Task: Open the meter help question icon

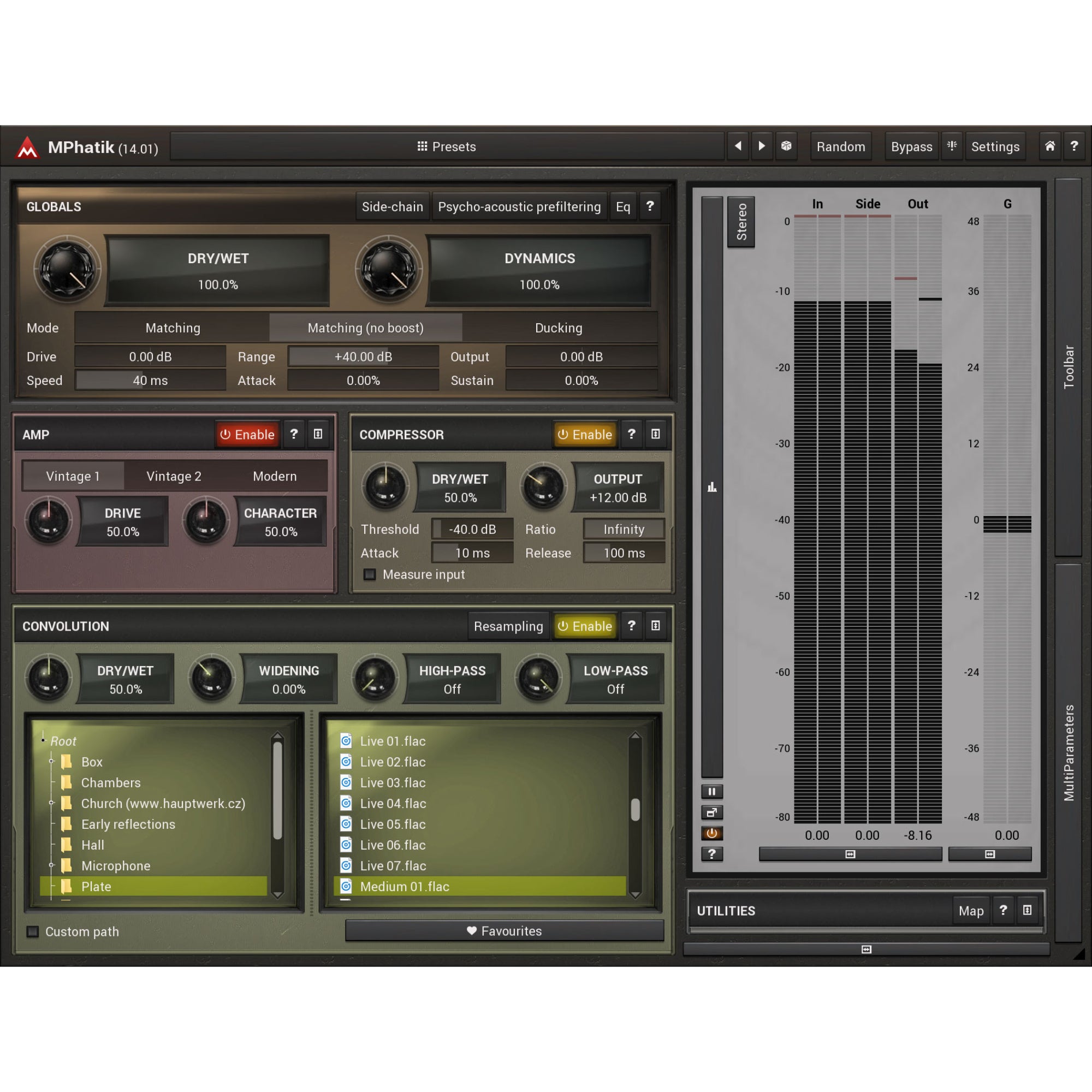Action: [x=711, y=854]
